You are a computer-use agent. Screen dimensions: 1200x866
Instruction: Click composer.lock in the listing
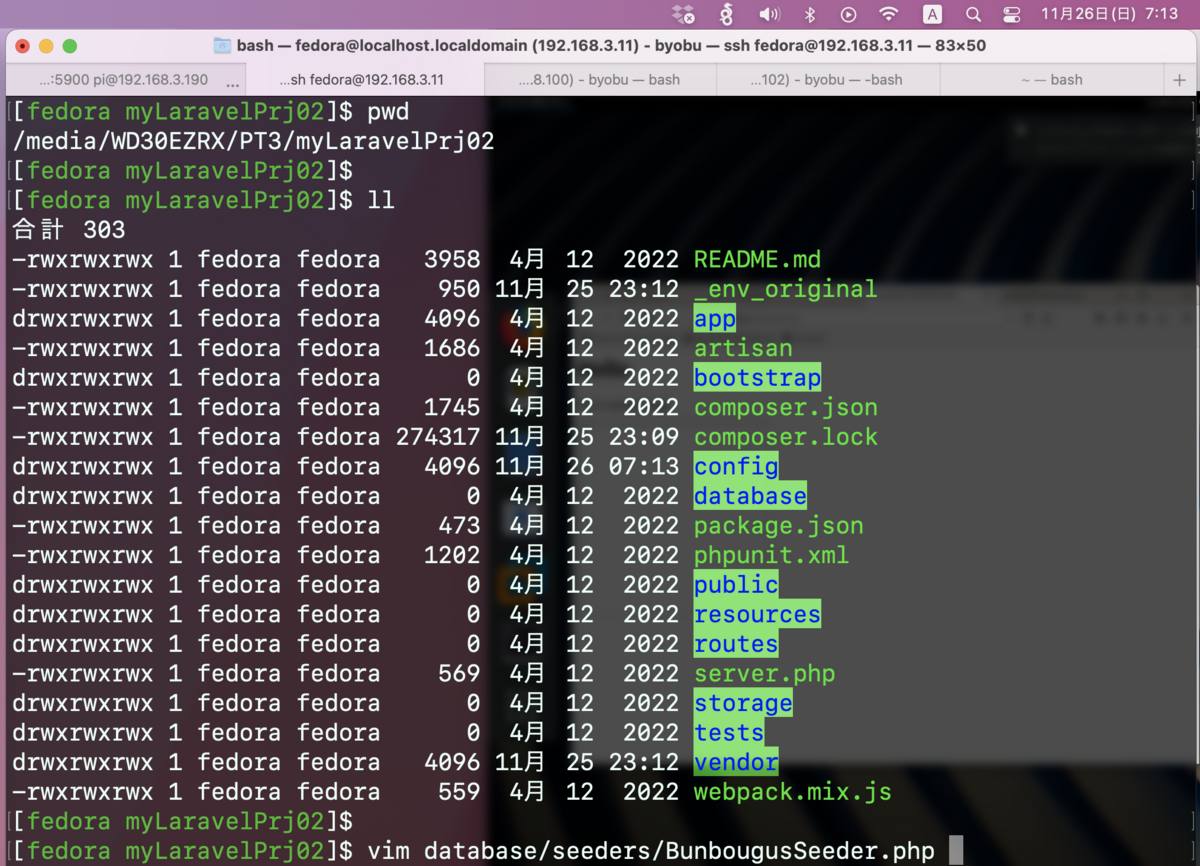pos(786,437)
